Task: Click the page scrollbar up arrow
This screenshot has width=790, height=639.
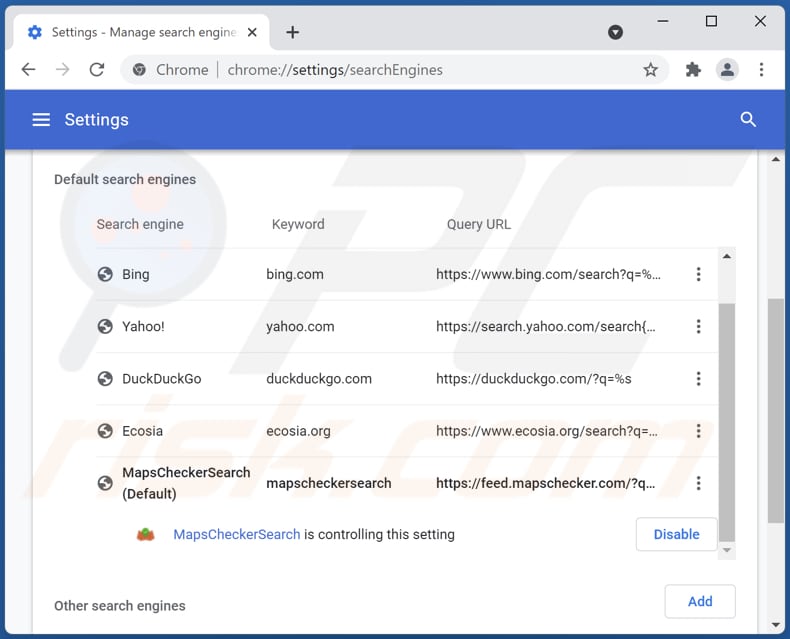Action: (x=776, y=159)
